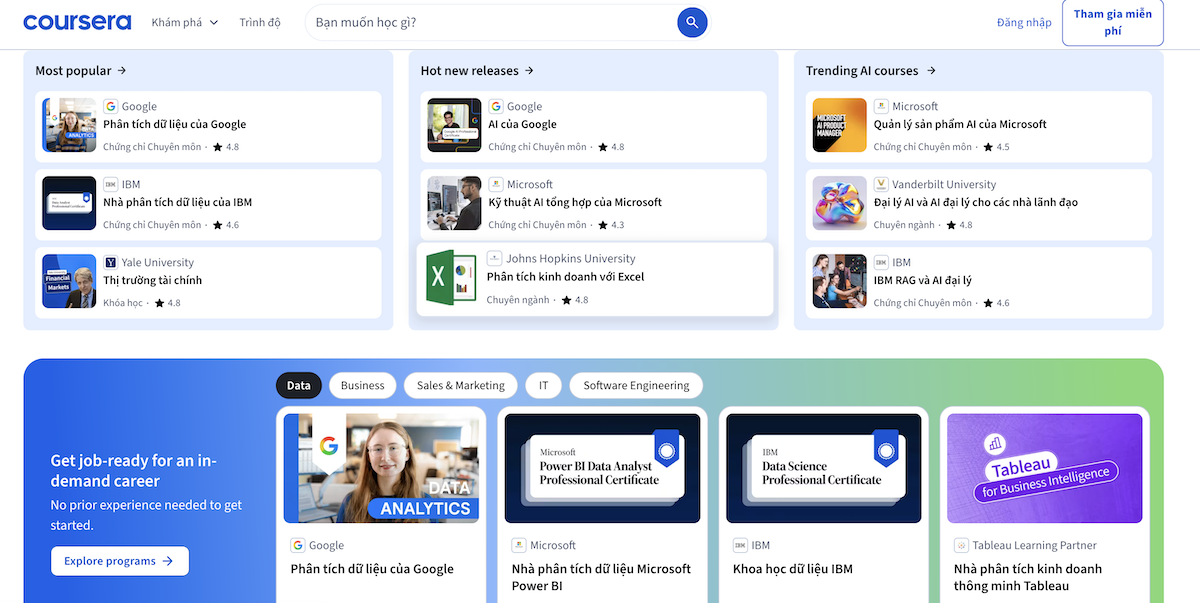This screenshot has width=1200, height=603.
Task: Click Microsoft logo icon beside Kỹ thuật AI tổng hợp
Action: click(x=496, y=184)
